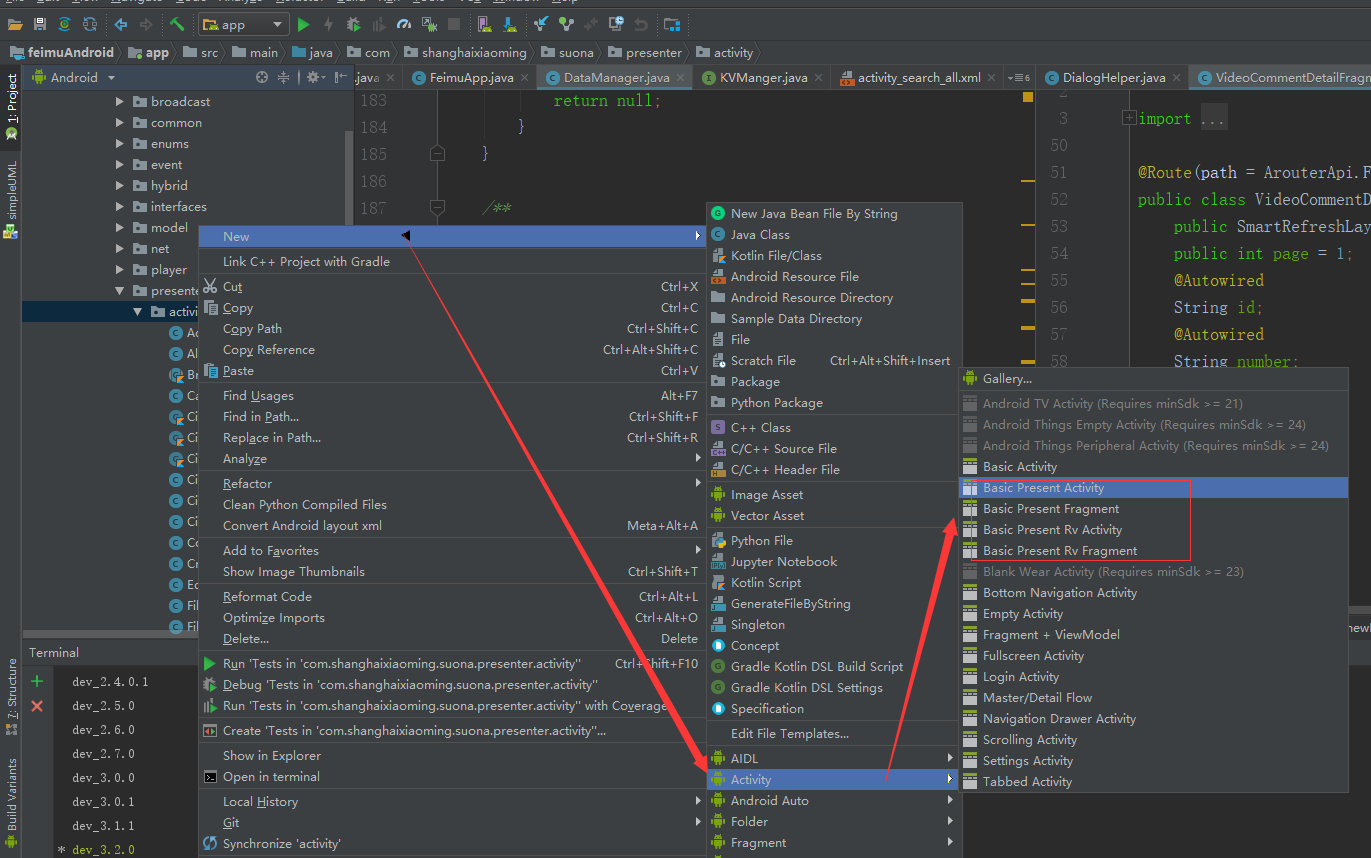Click the Sync Project with Gradle icon
Screen dimensions: 1371x858
64,24
